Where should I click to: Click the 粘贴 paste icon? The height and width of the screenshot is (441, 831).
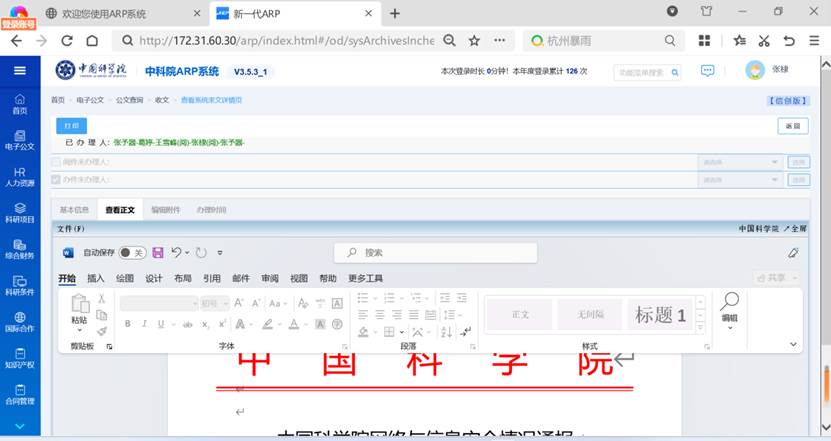coord(78,308)
